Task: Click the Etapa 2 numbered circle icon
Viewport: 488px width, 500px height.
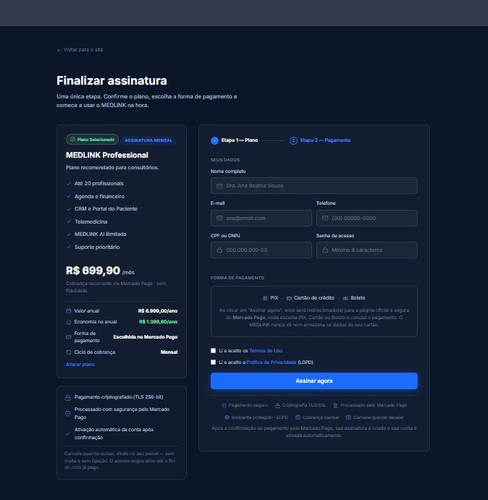Action: [x=293, y=141]
